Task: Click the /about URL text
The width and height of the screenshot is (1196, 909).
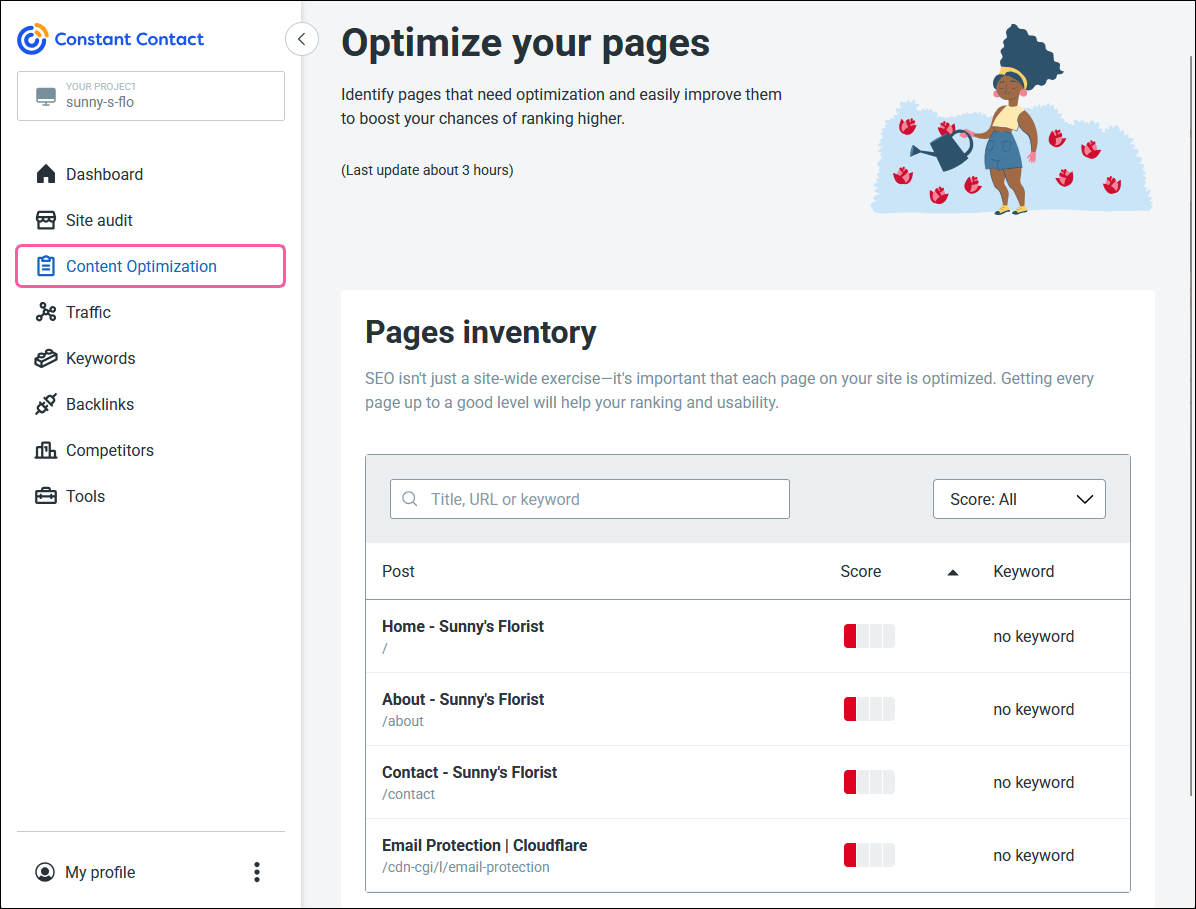Action: point(403,721)
